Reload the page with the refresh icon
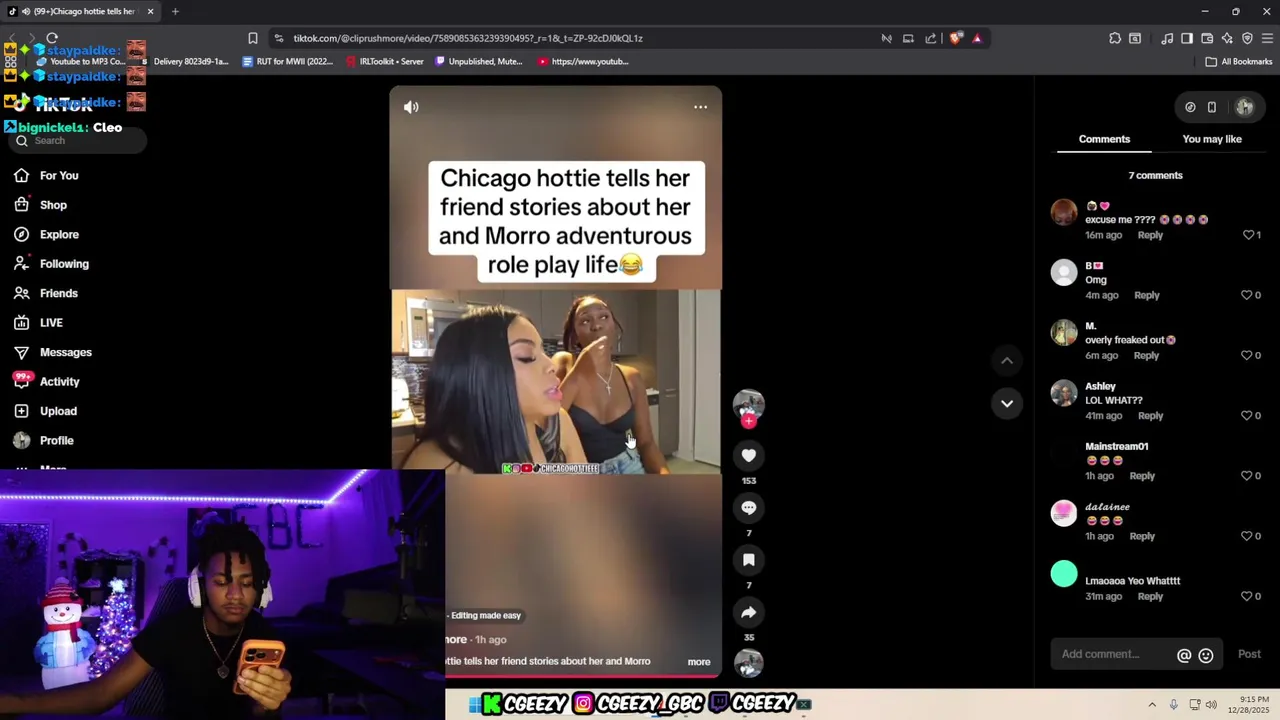The width and height of the screenshot is (1280, 720). (x=52, y=38)
